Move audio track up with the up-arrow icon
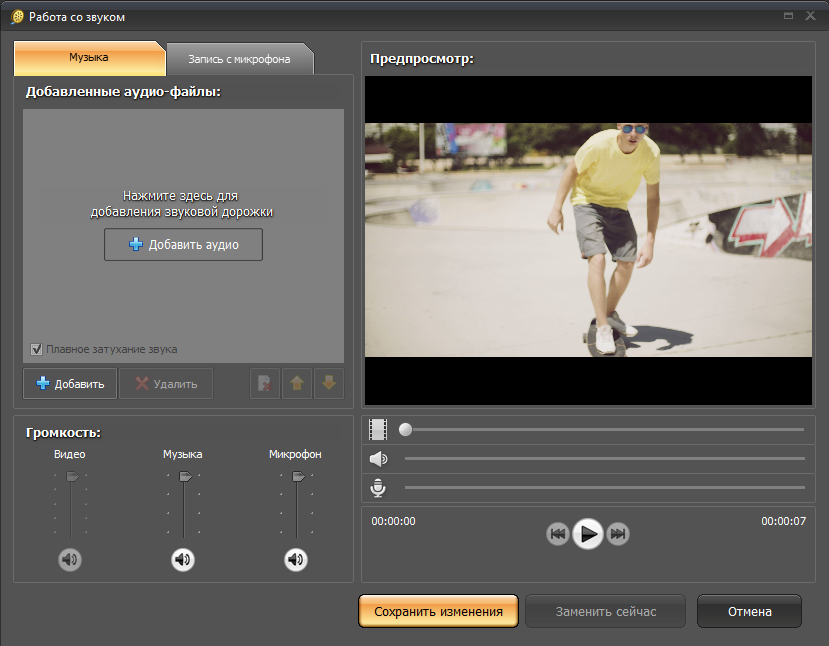 click(297, 383)
